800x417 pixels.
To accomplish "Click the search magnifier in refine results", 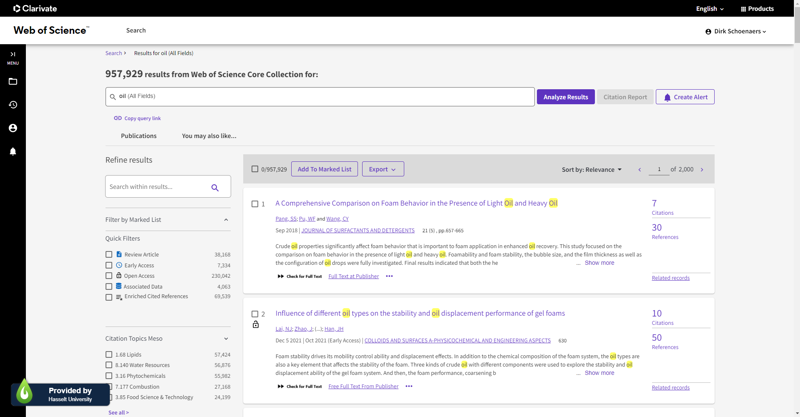I will point(215,187).
